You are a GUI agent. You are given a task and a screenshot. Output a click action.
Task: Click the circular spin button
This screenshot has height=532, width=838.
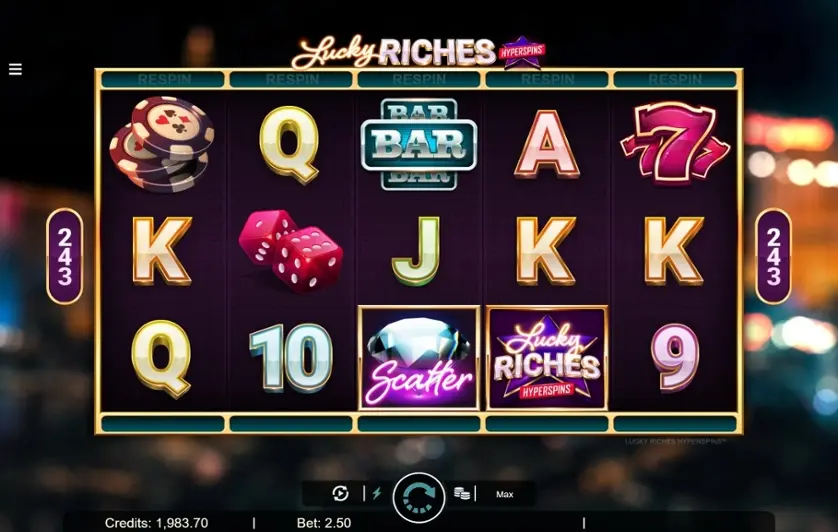pyautogui.click(x=418, y=497)
